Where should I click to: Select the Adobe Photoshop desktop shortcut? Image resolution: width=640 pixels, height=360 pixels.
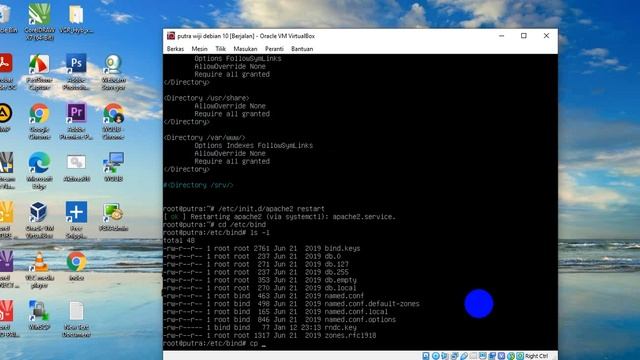point(76,72)
